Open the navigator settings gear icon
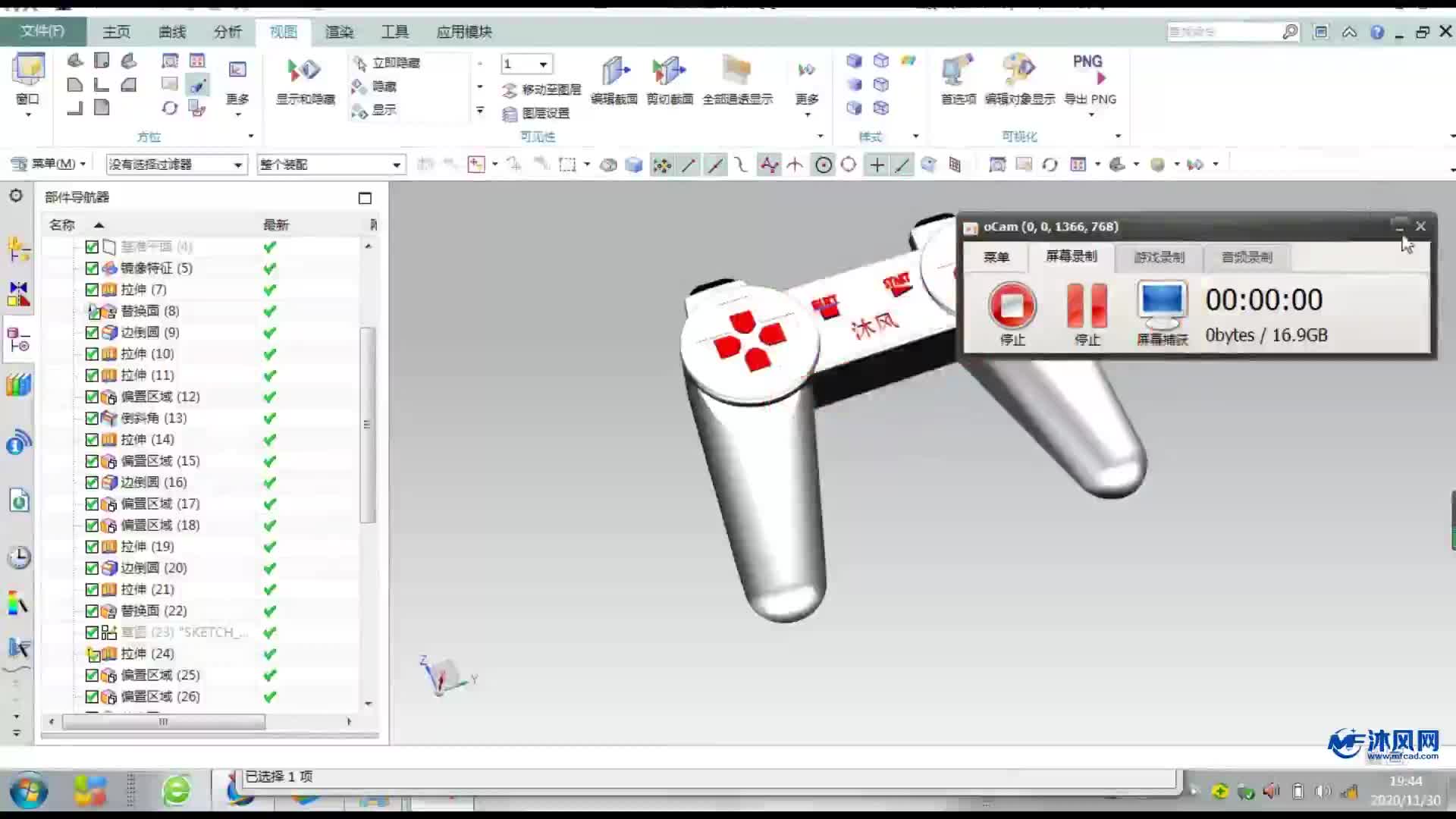Screen dimensions: 1456x819 pos(16,196)
